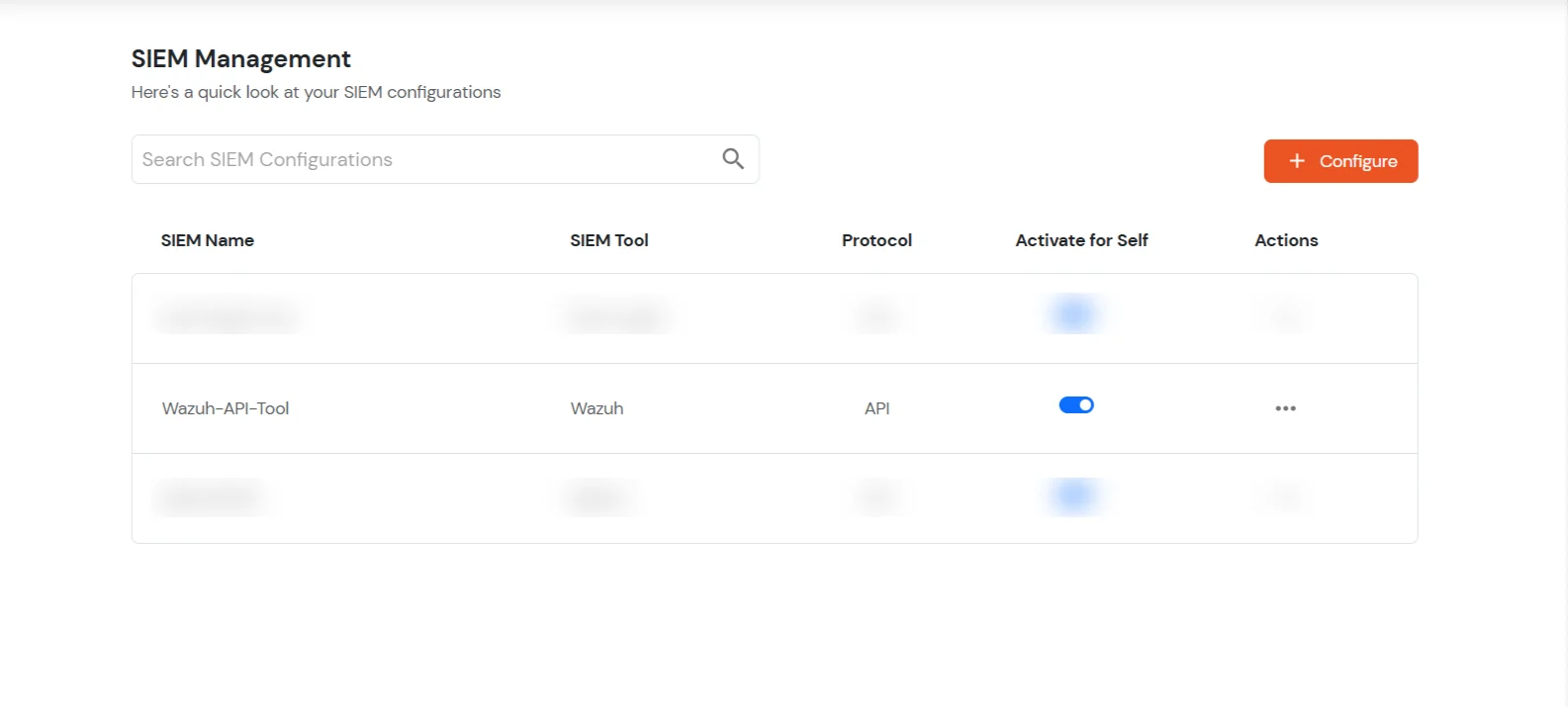
Task: Click the SIEM Name column header
Action: (x=208, y=240)
